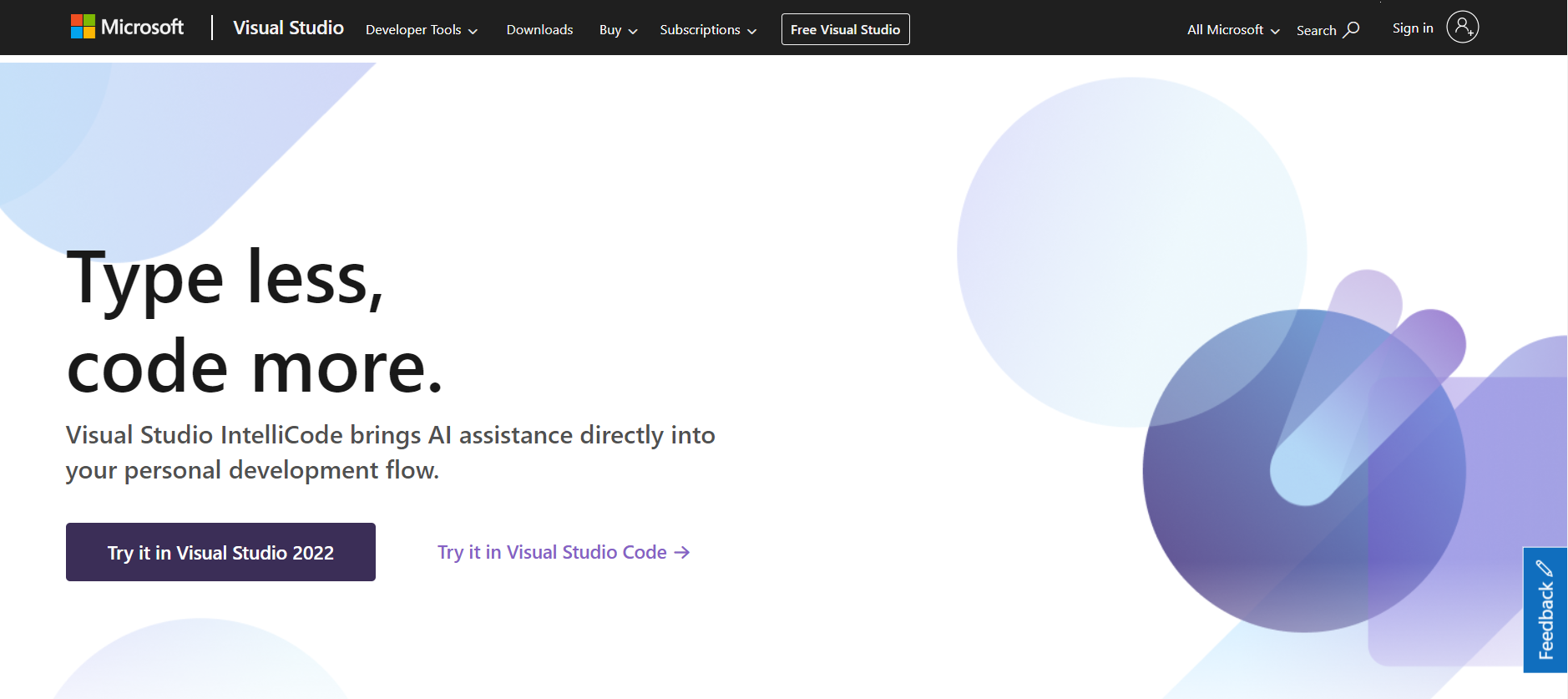This screenshot has width=1568, height=699.
Task: Go to the Downloads page
Action: pos(539,30)
